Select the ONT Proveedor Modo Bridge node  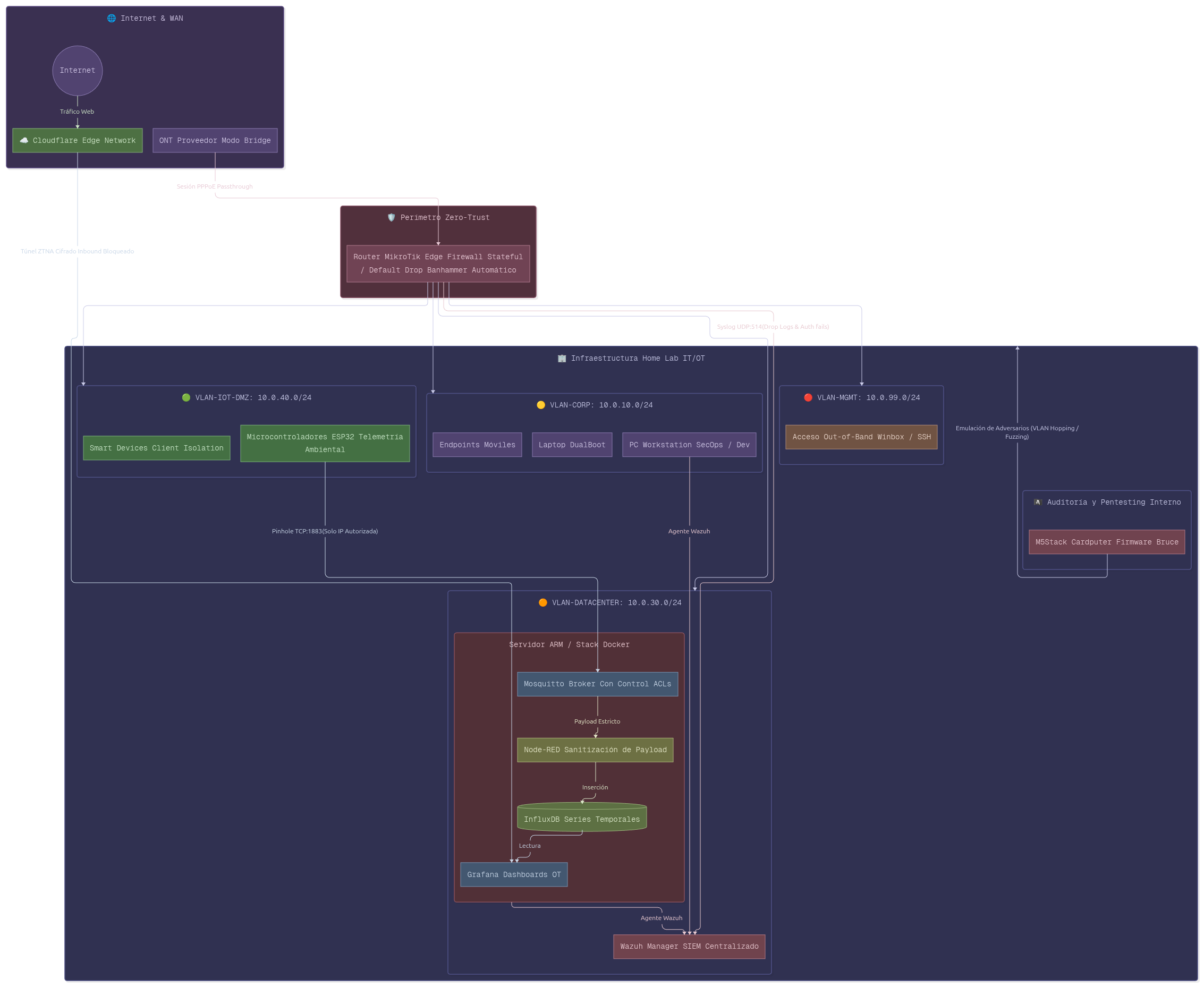[x=215, y=140]
